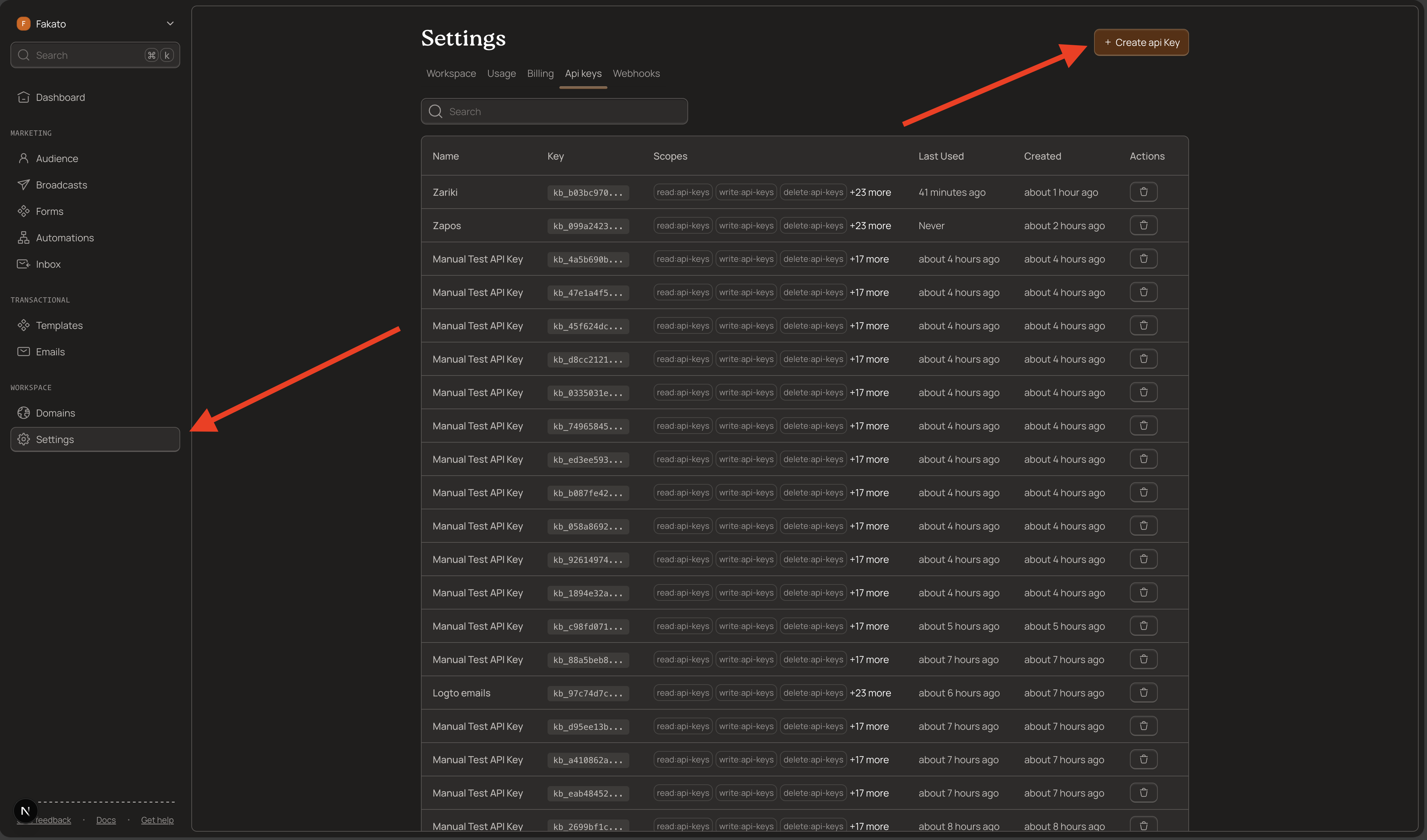Switch to the Webhooks tab
This screenshot has width=1427, height=840.
tap(636, 74)
